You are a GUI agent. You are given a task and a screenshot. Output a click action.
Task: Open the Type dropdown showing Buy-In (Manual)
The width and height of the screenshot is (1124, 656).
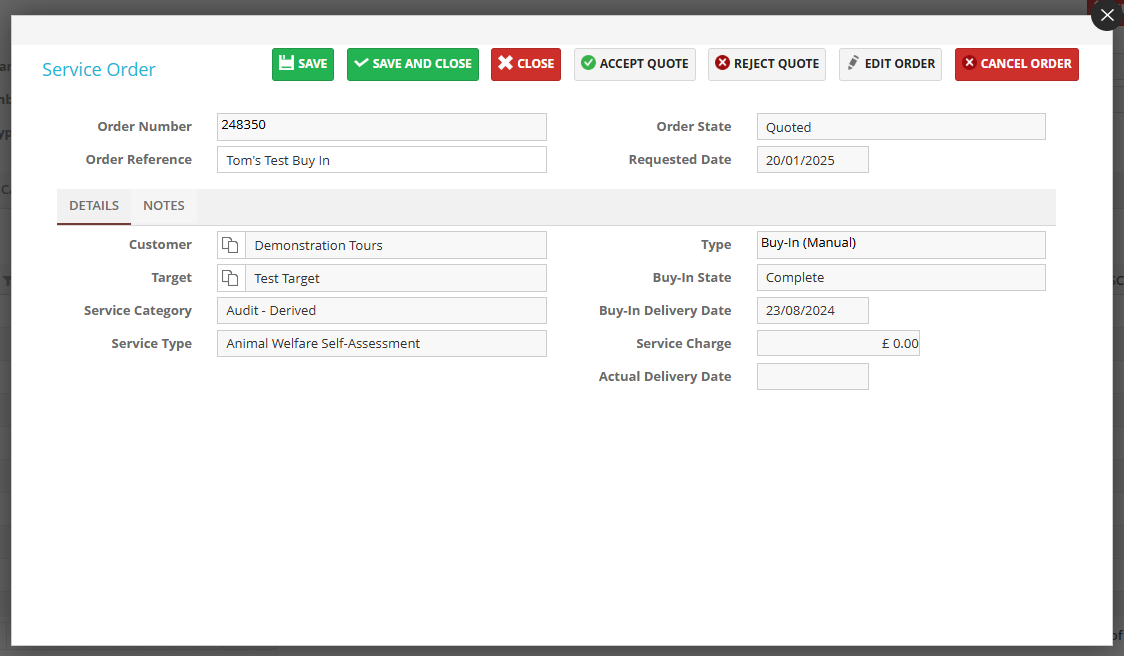pyautogui.click(x=900, y=244)
